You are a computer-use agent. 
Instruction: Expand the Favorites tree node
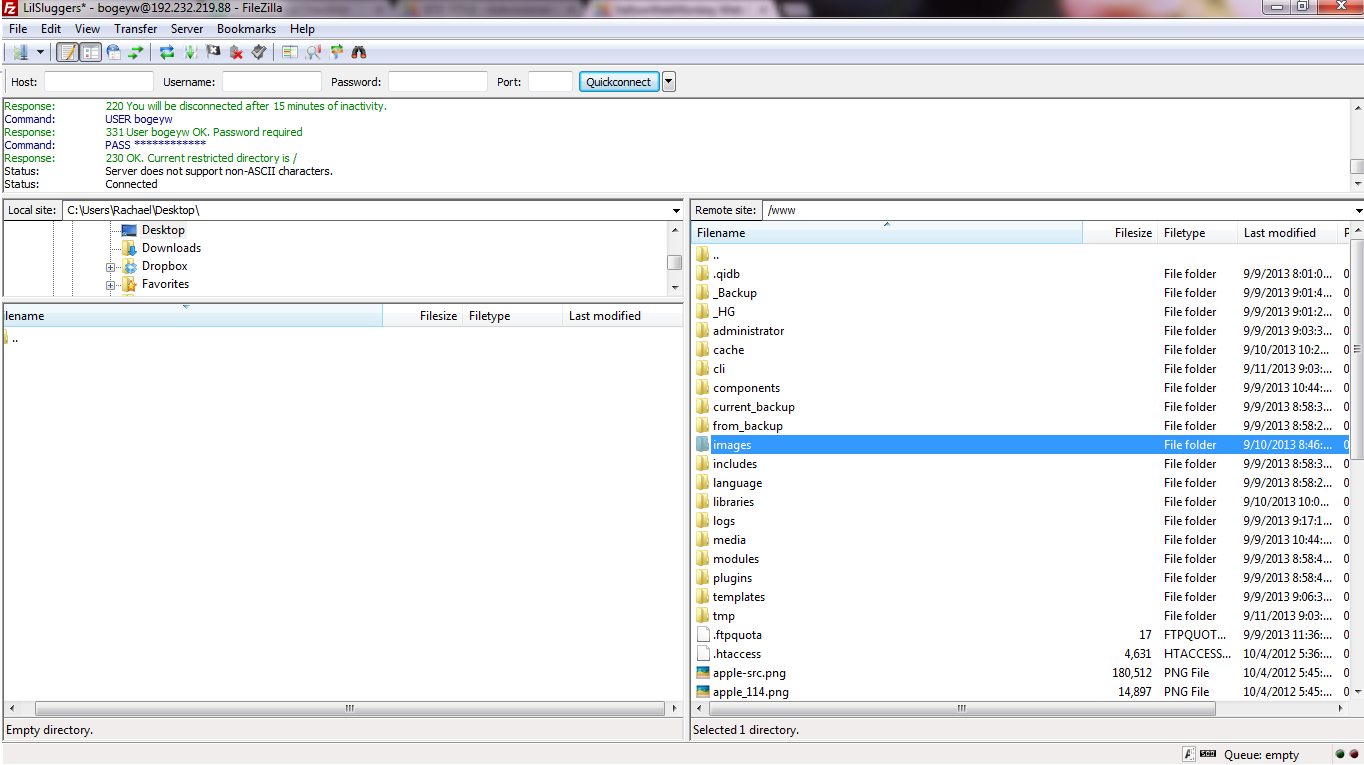[111, 285]
